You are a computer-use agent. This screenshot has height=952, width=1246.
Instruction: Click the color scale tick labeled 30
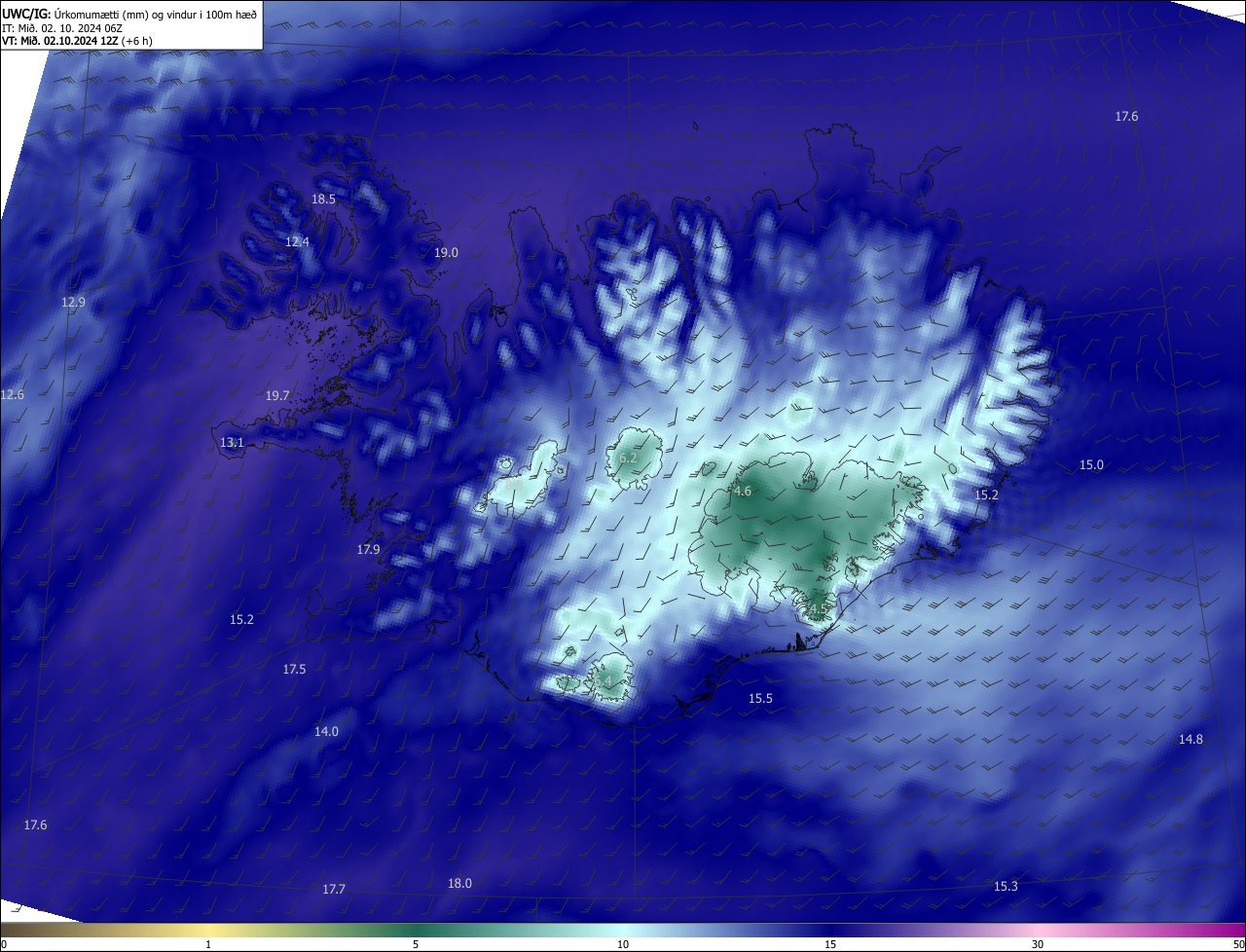pos(1038,944)
